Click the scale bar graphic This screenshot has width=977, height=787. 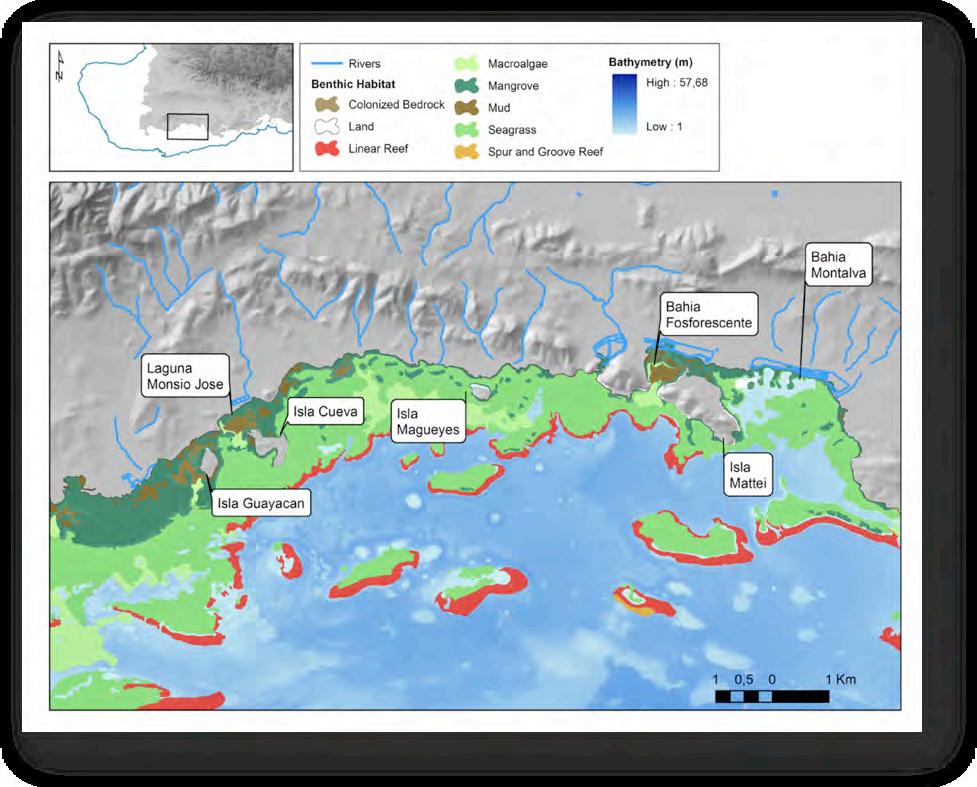click(x=772, y=696)
